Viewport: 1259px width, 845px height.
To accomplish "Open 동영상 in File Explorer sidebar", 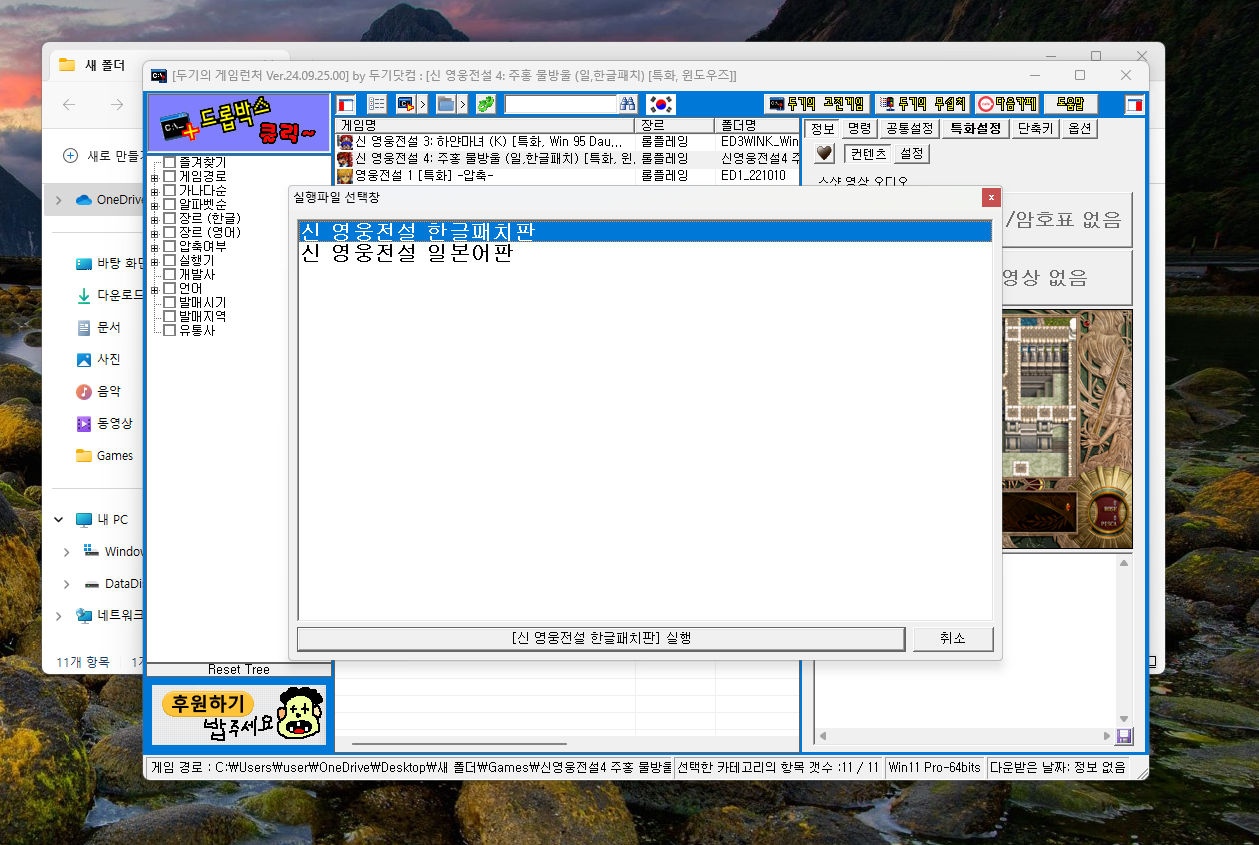I will point(105,423).
